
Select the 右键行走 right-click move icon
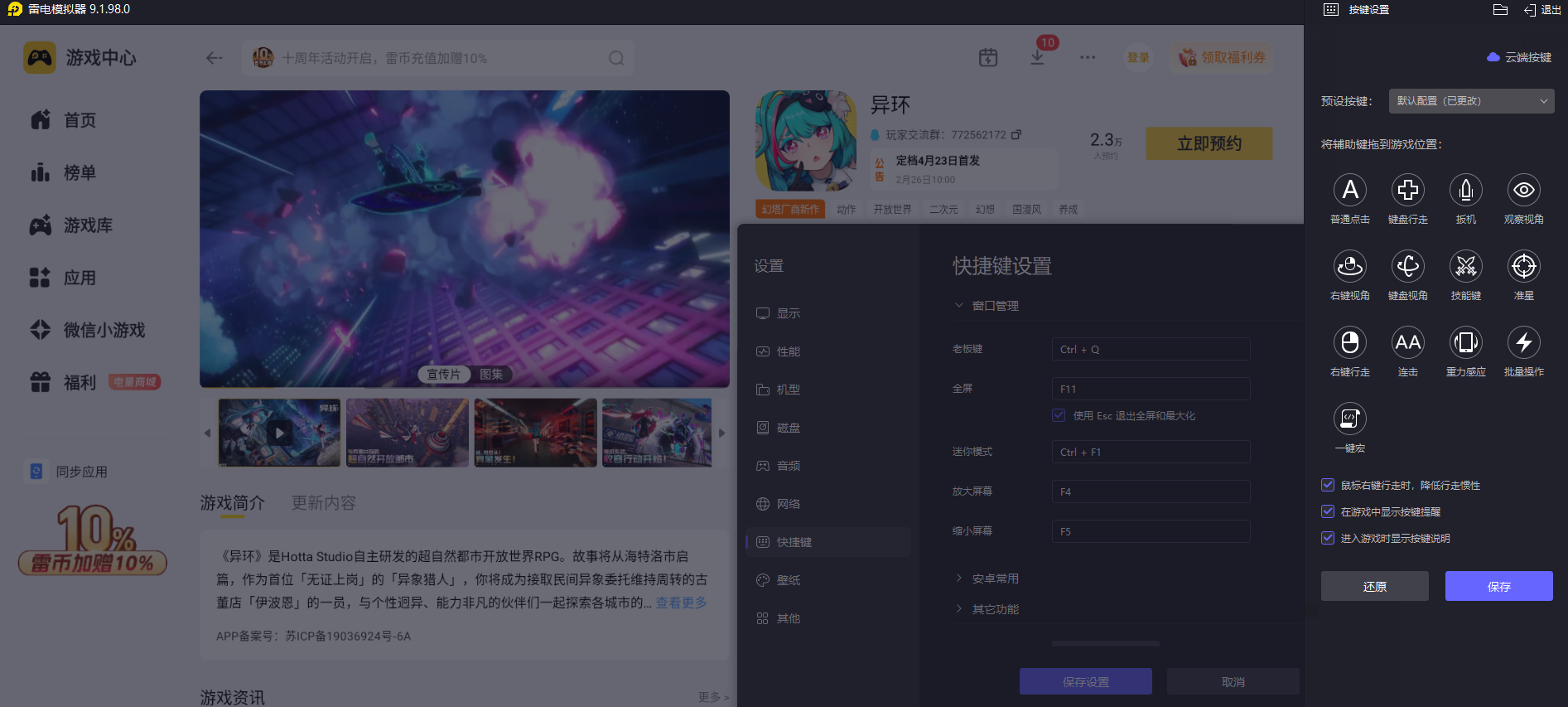click(x=1349, y=343)
